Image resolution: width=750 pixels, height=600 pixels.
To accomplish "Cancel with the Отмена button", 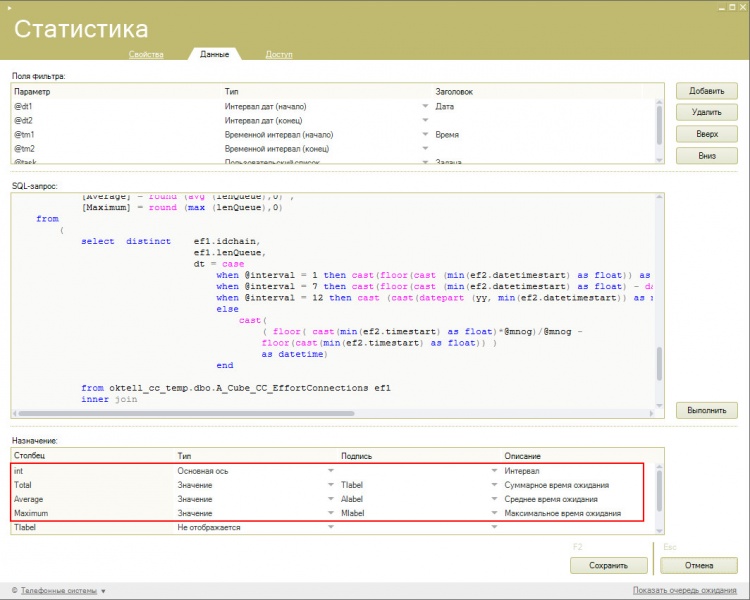I will [x=699, y=566].
